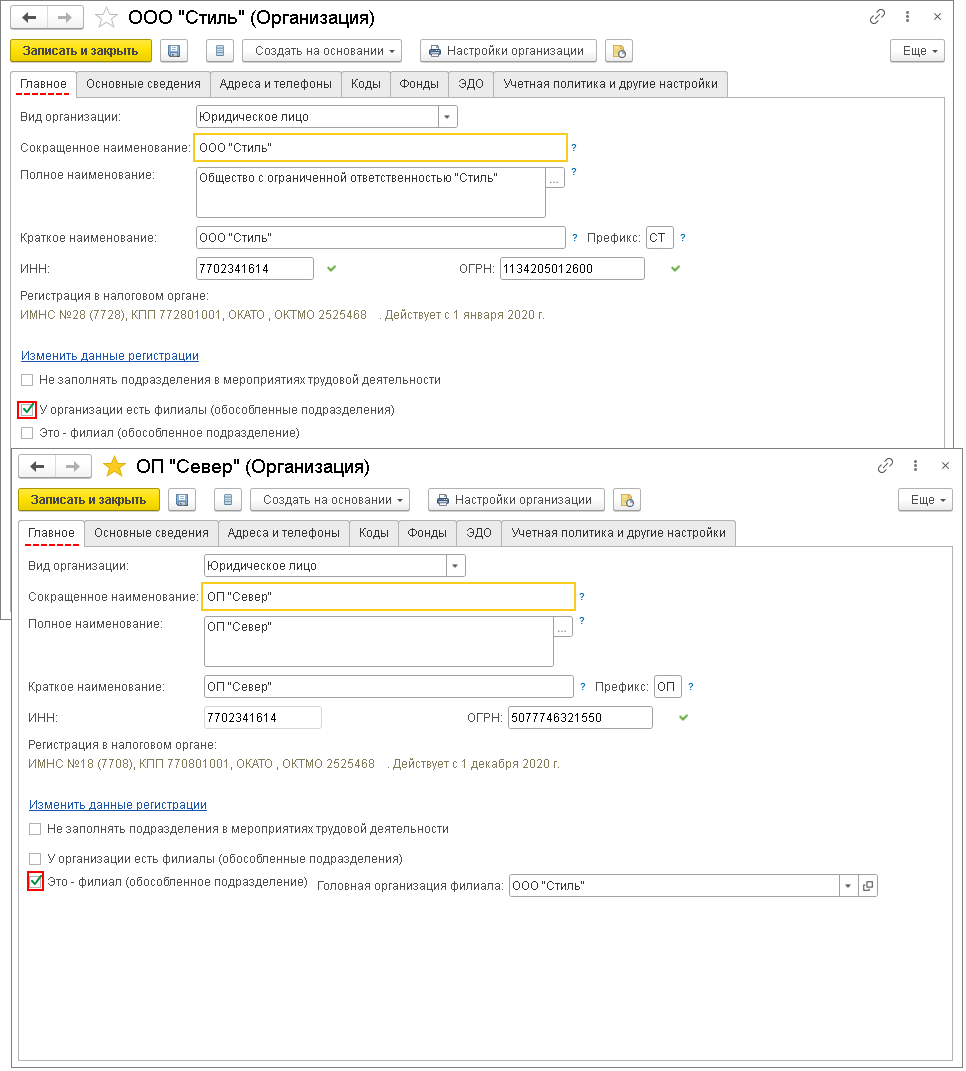Save ООО "Стиль" with floppy disk icon
Image resolution: width=966 pixels, height=1071 pixels.
coord(174,51)
